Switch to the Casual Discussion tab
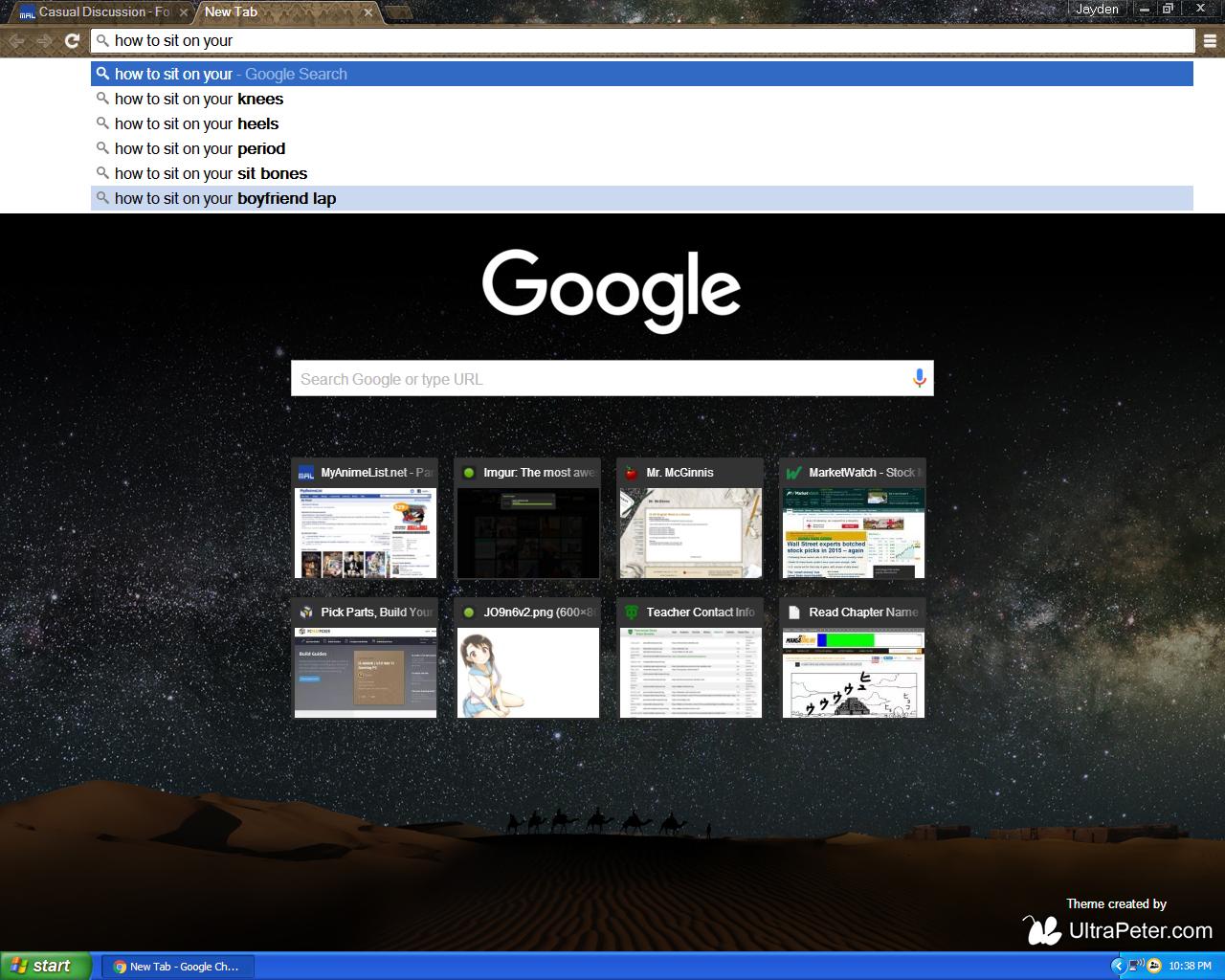The height and width of the screenshot is (980, 1225). point(100,12)
